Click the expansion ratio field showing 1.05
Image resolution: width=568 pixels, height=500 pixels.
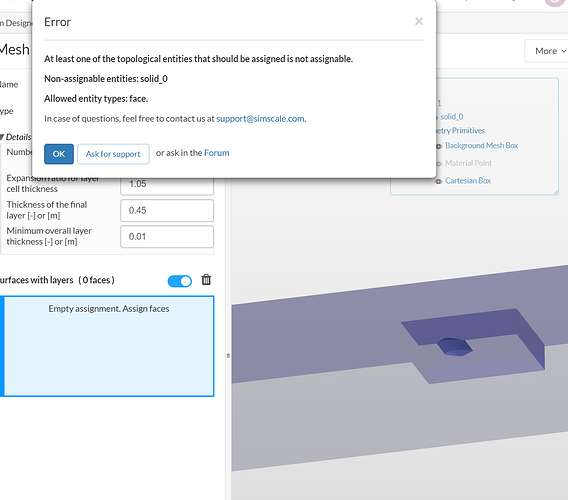tap(167, 184)
